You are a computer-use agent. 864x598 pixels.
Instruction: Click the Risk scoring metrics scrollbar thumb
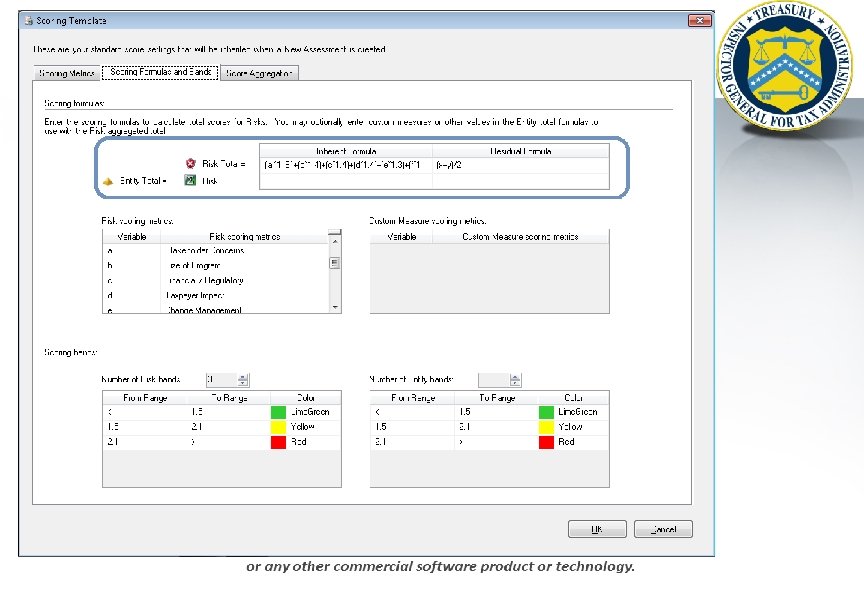[x=334, y=263]
